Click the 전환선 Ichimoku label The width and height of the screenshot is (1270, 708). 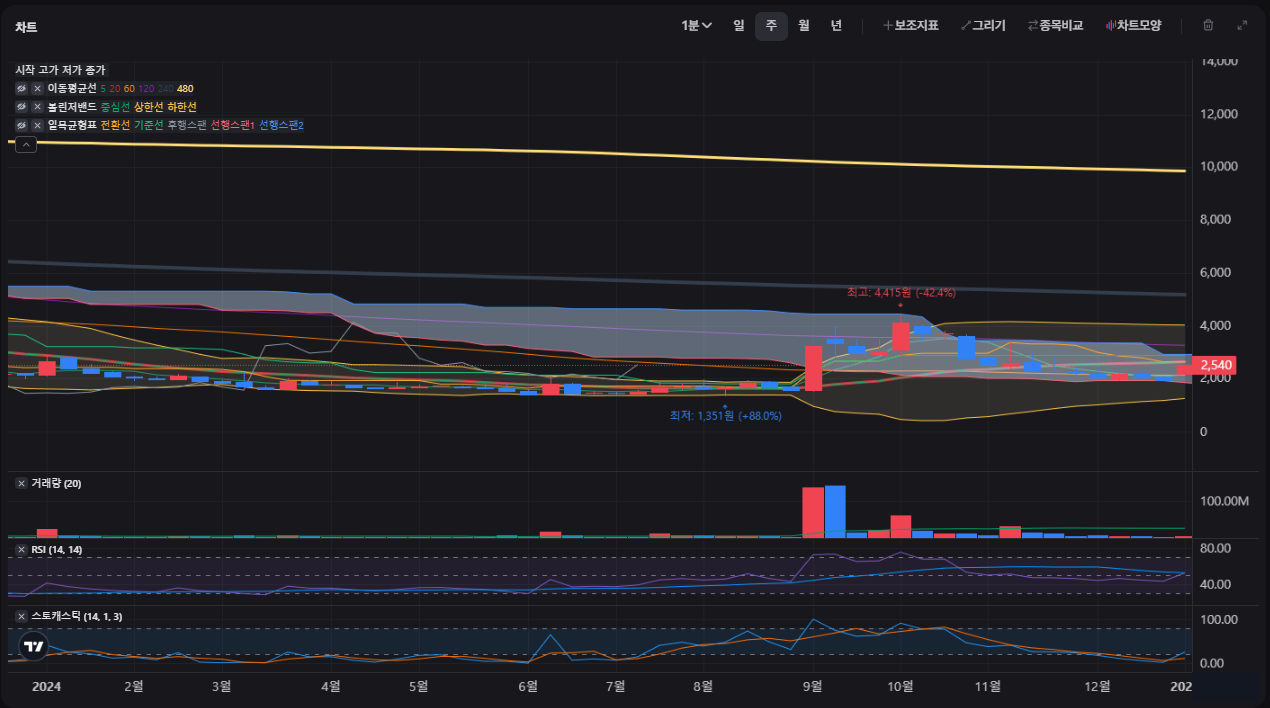tap(115, 125)
